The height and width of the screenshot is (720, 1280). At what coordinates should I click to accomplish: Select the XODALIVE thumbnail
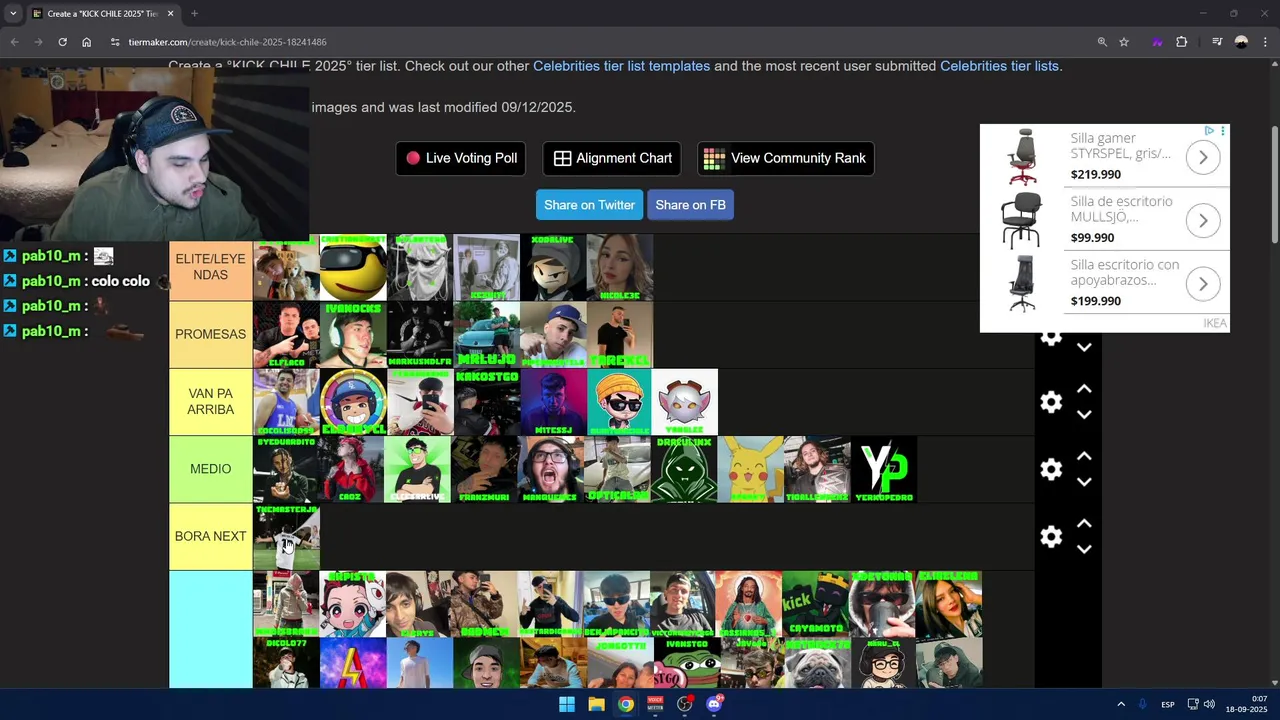(x=553, y=267)
